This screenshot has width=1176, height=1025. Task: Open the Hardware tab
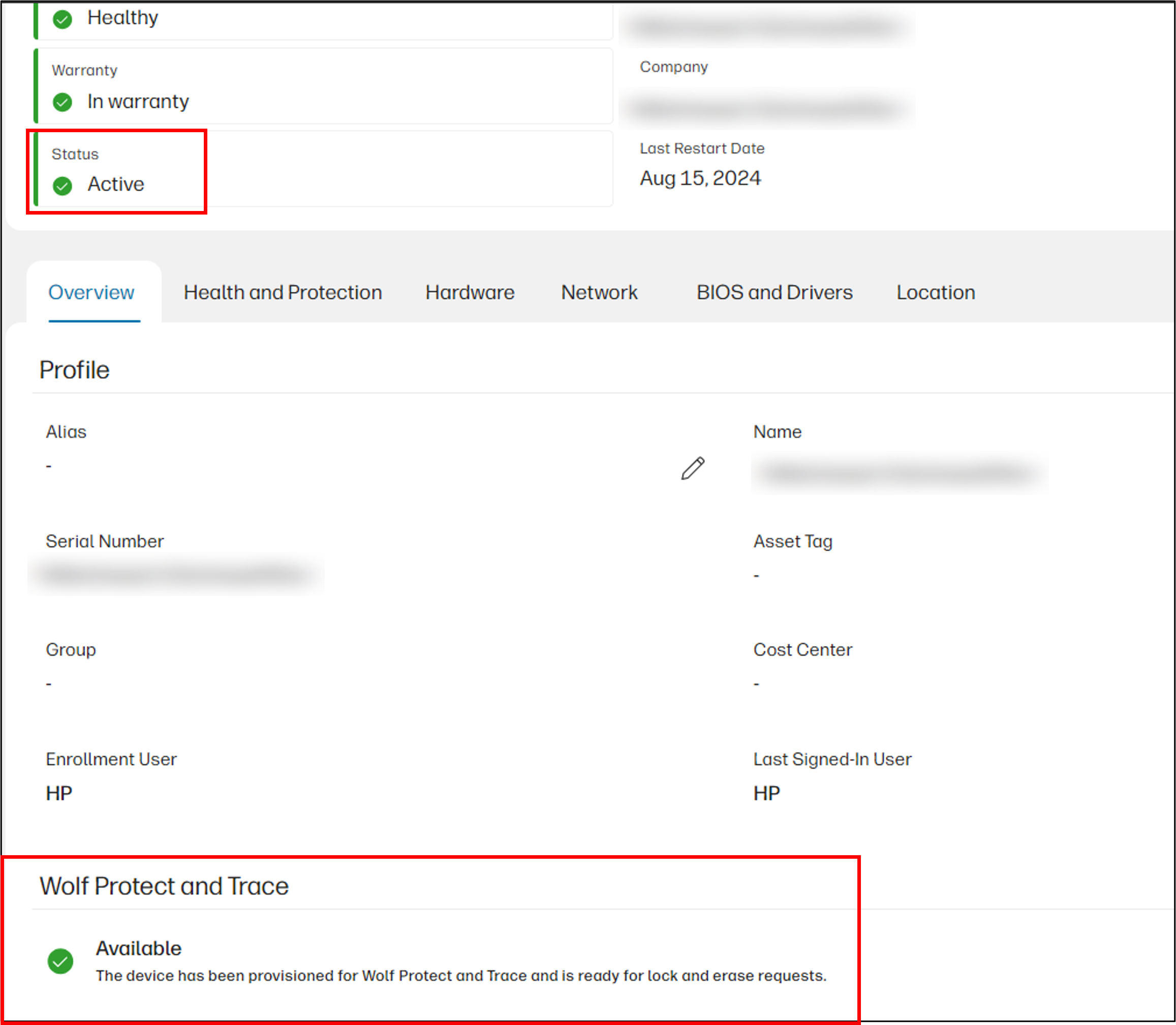[x=470, y=292]
